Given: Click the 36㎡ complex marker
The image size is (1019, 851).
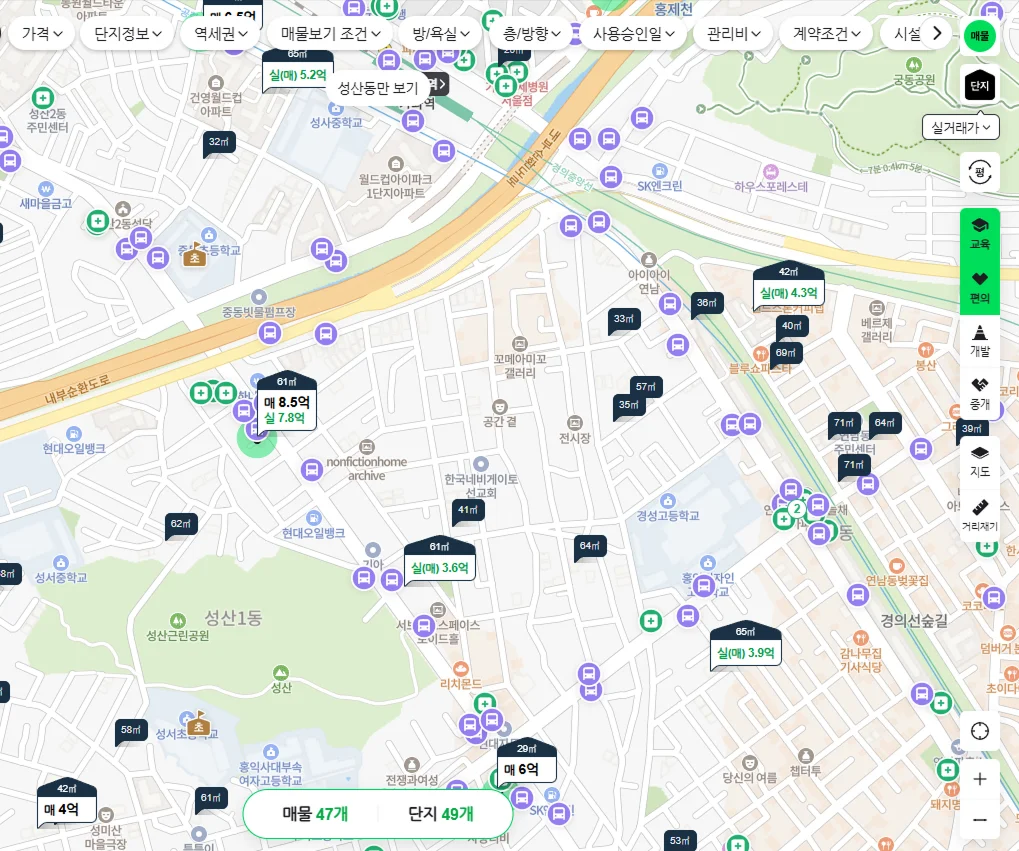Looking at the screenshot, I should (707, 303).
